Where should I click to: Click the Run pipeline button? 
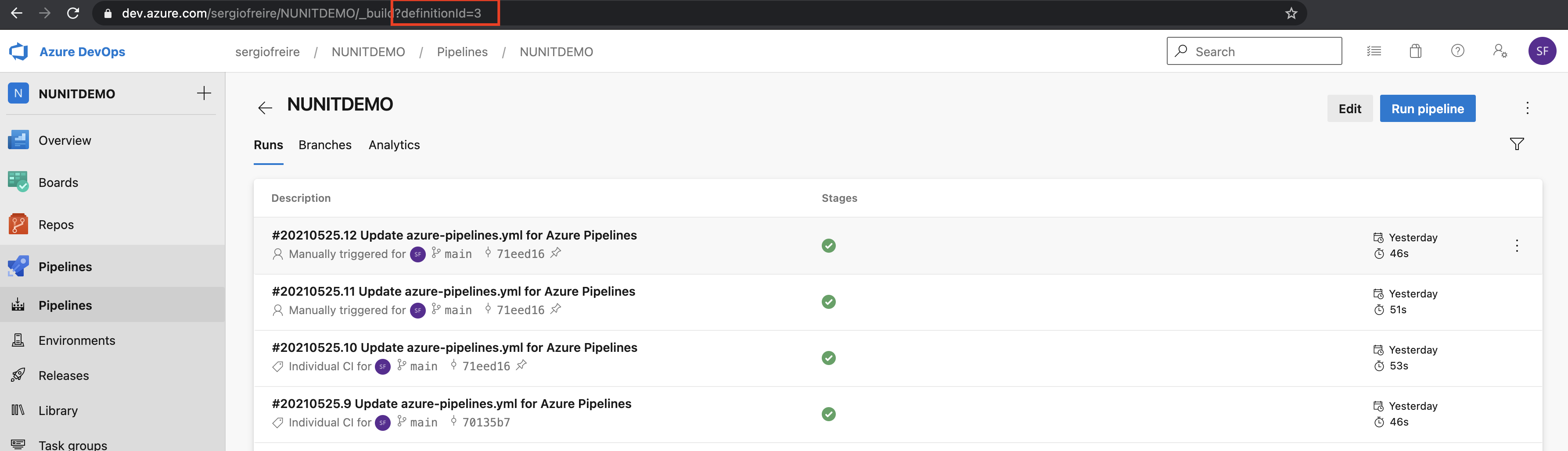coord(1428,108)
